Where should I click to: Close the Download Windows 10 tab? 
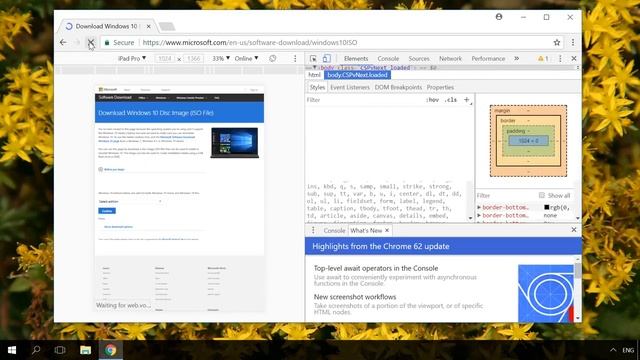click(149, 26)
